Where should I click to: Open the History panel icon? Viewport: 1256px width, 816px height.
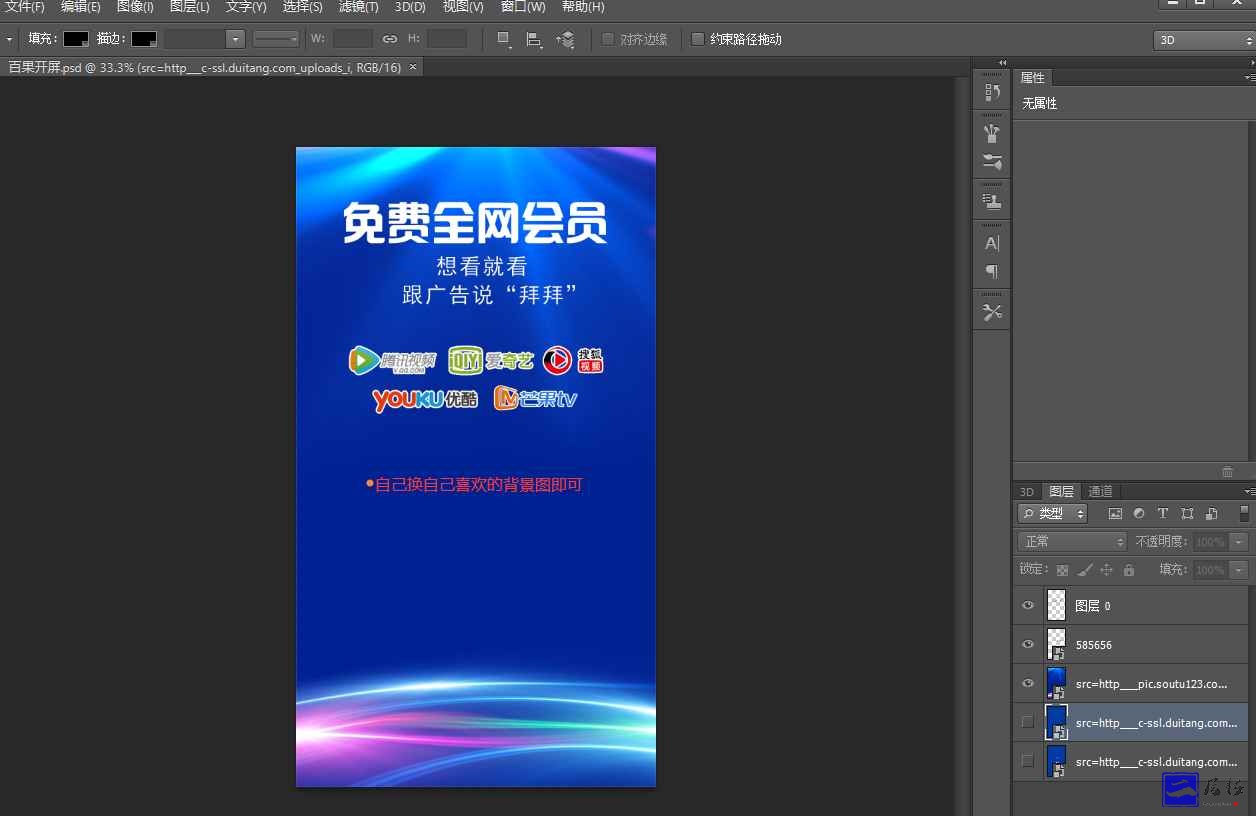(992, 92)
